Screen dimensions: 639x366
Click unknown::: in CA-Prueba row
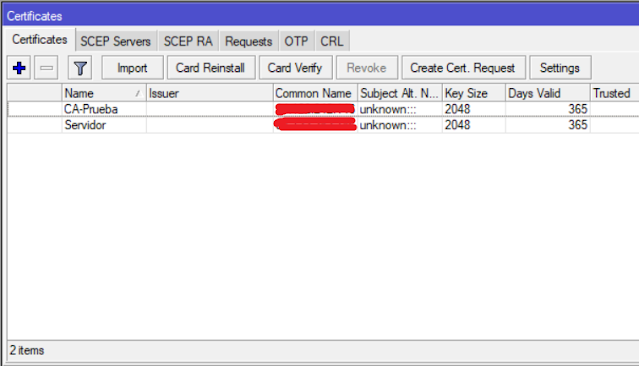(388, 109)
